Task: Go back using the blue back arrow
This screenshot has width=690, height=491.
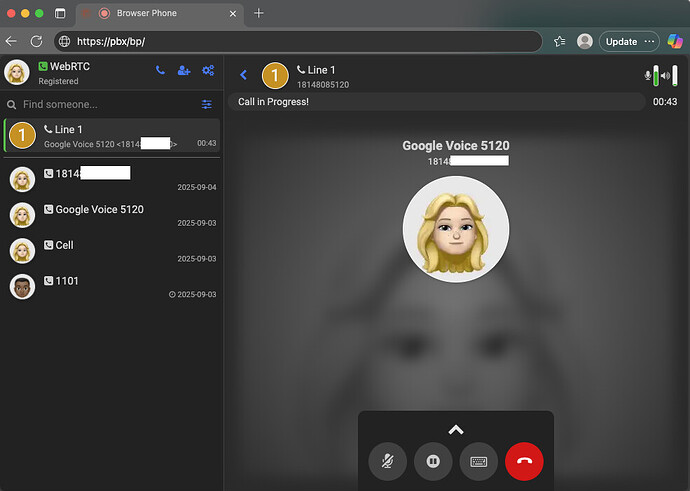Action: point(243,75)
